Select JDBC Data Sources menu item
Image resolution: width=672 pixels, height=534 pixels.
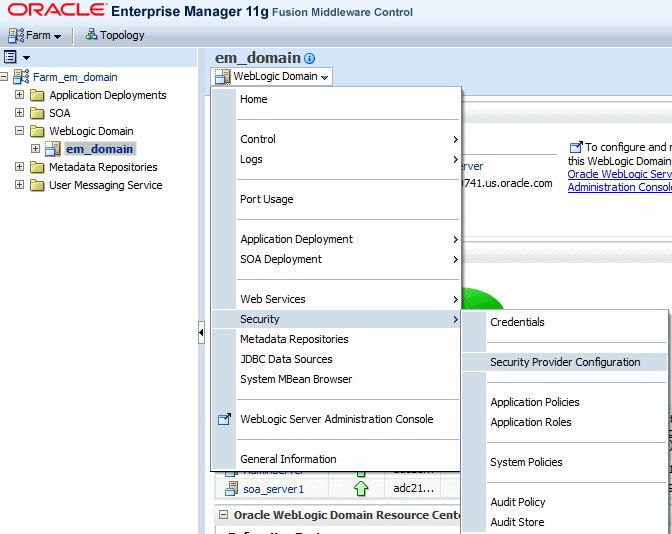(336, 360)
